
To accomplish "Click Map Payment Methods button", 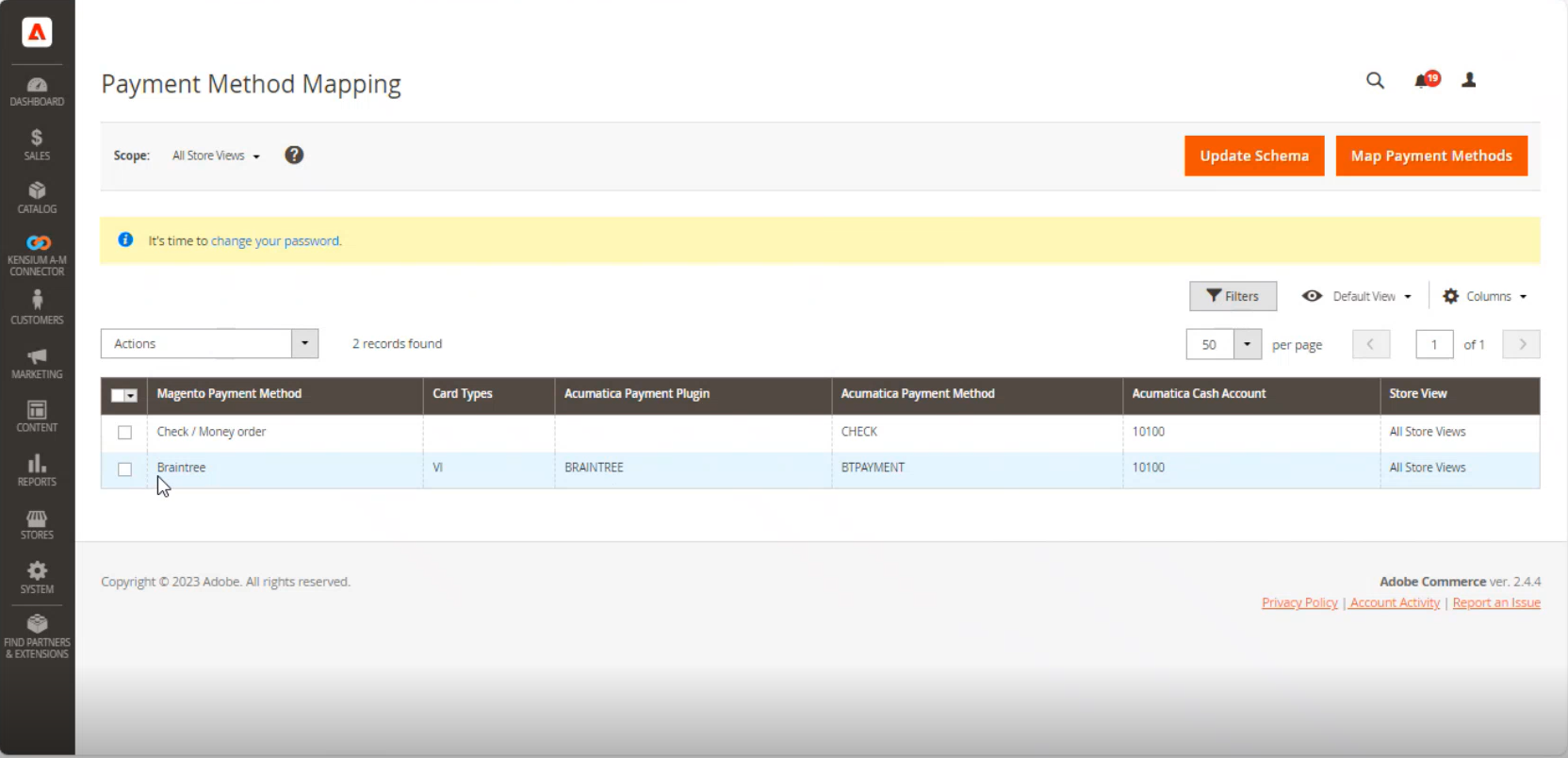I will point(1431,156).
